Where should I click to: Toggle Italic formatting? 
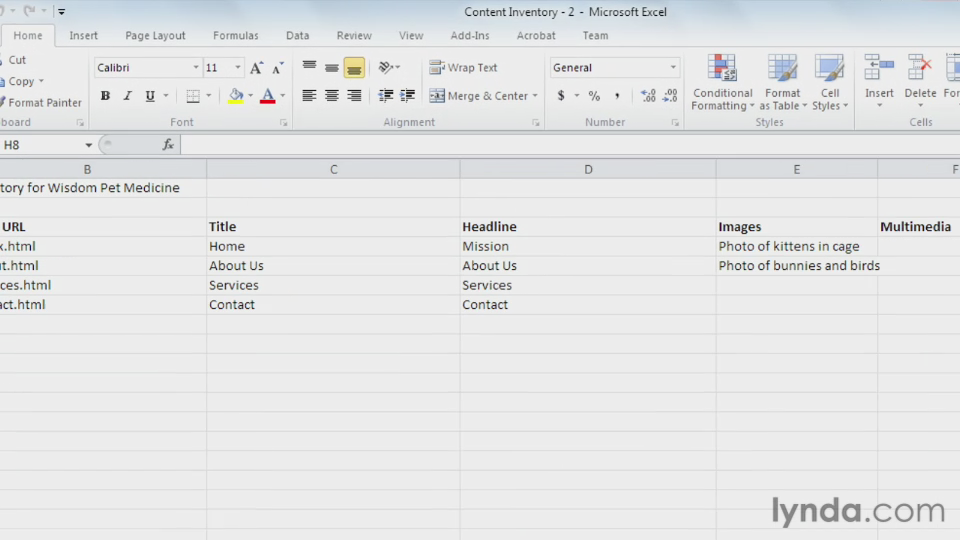[x=127, y=96]
